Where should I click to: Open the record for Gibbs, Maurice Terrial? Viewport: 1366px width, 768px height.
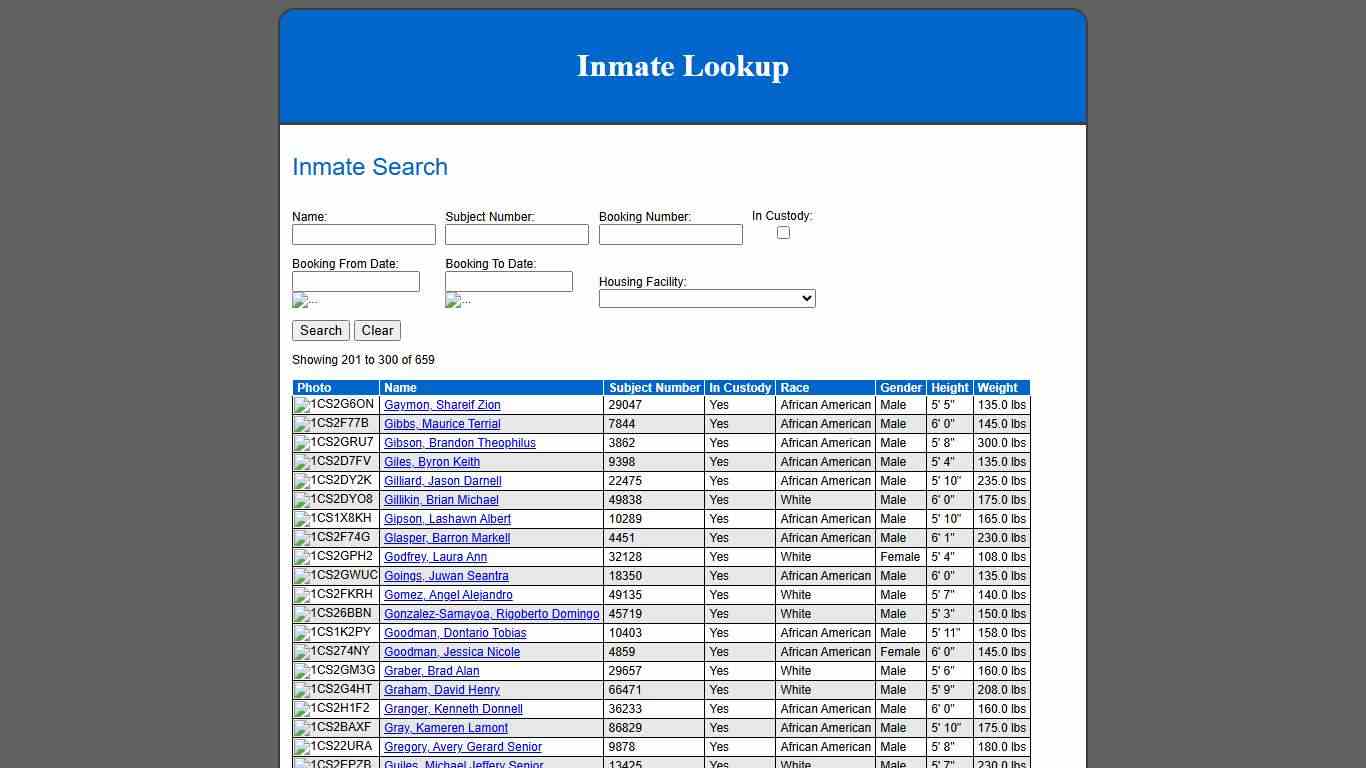(x=441, y=424)
